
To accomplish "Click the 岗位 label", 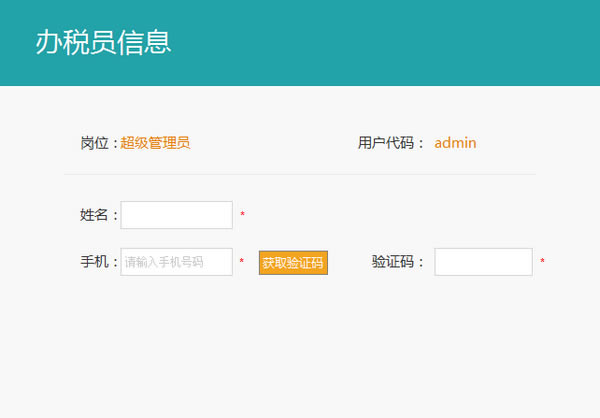I will (94, 143).
